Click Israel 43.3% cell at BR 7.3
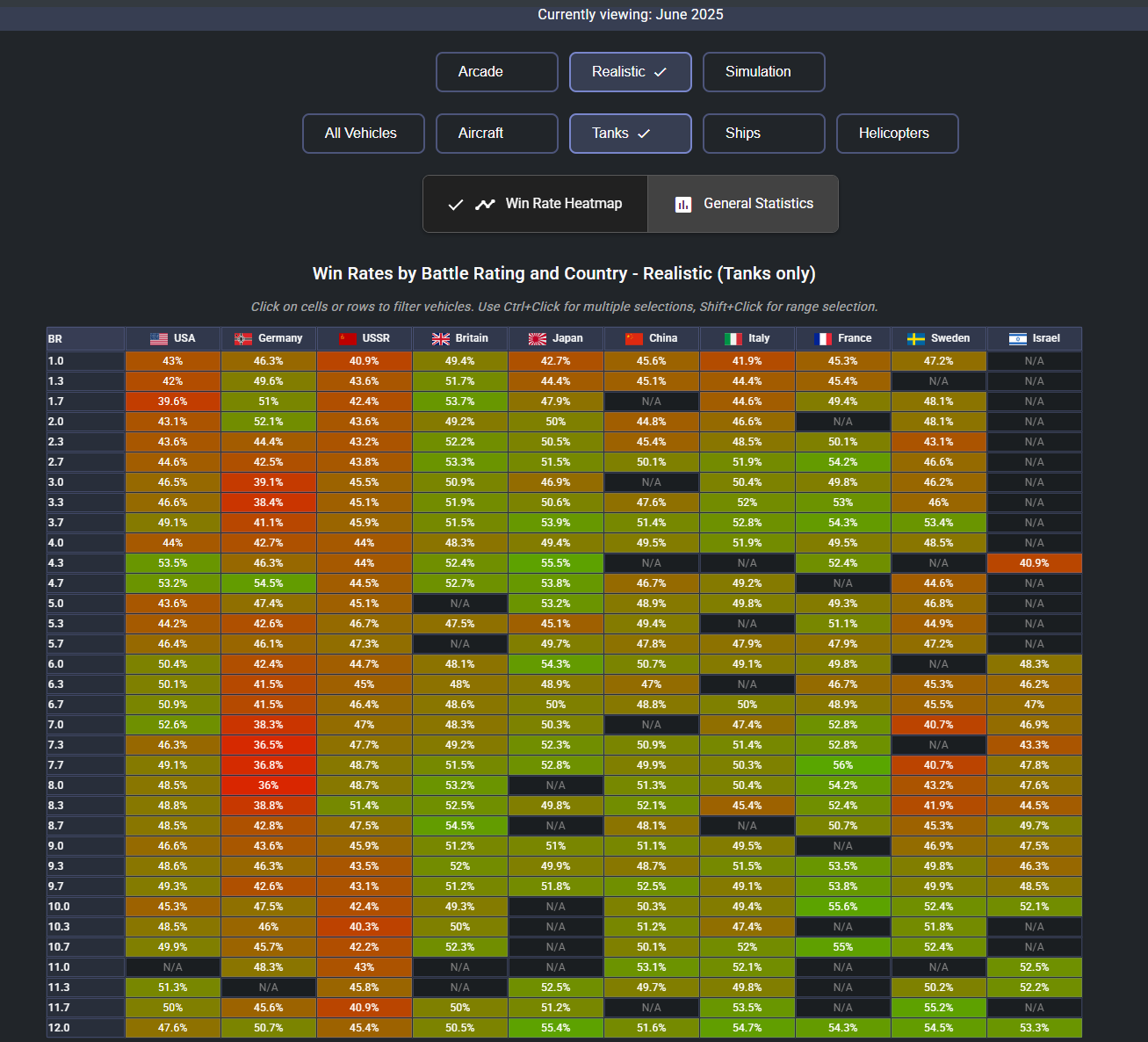 (x=1034, y=745)
